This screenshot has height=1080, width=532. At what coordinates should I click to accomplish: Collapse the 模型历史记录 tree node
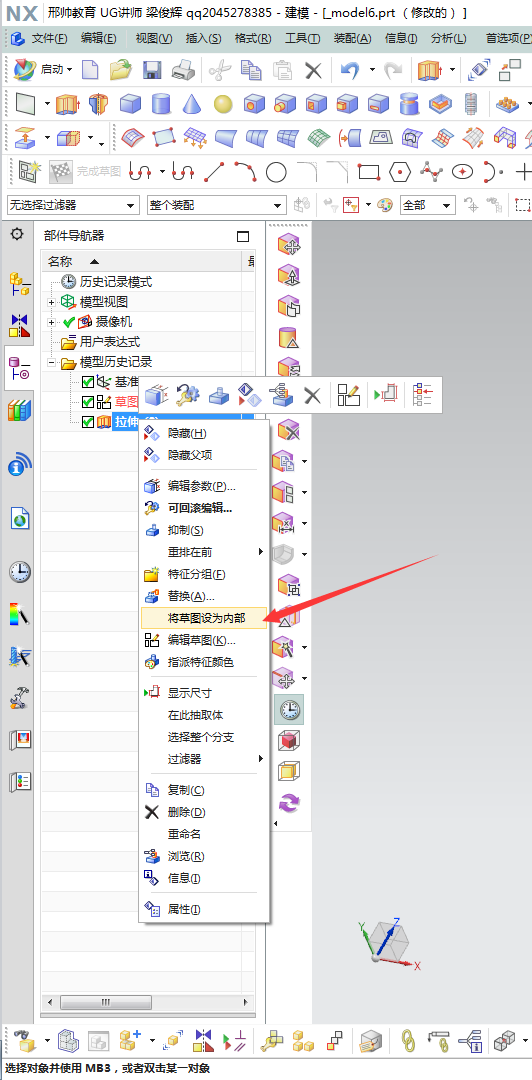[52, 362]
